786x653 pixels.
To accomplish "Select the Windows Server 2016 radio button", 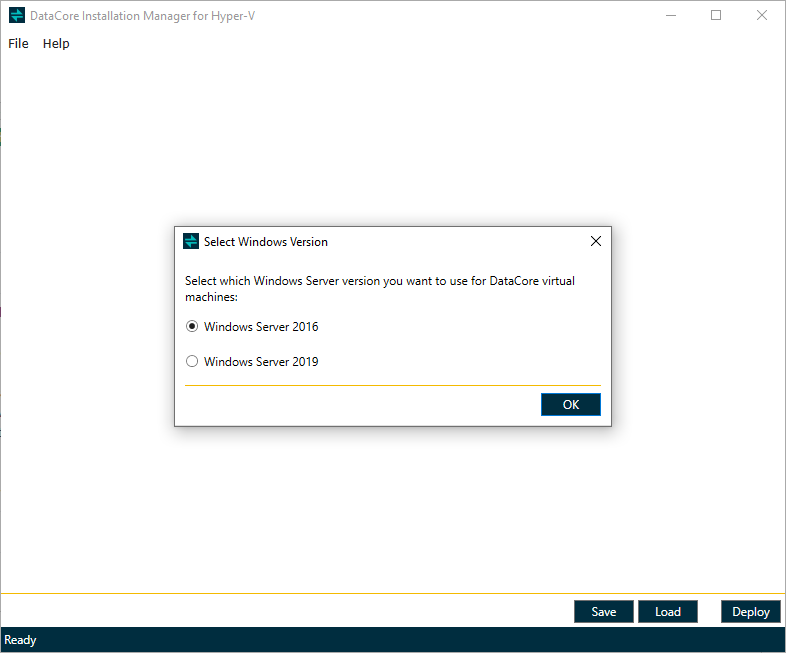I will click(x=192, y=326).
